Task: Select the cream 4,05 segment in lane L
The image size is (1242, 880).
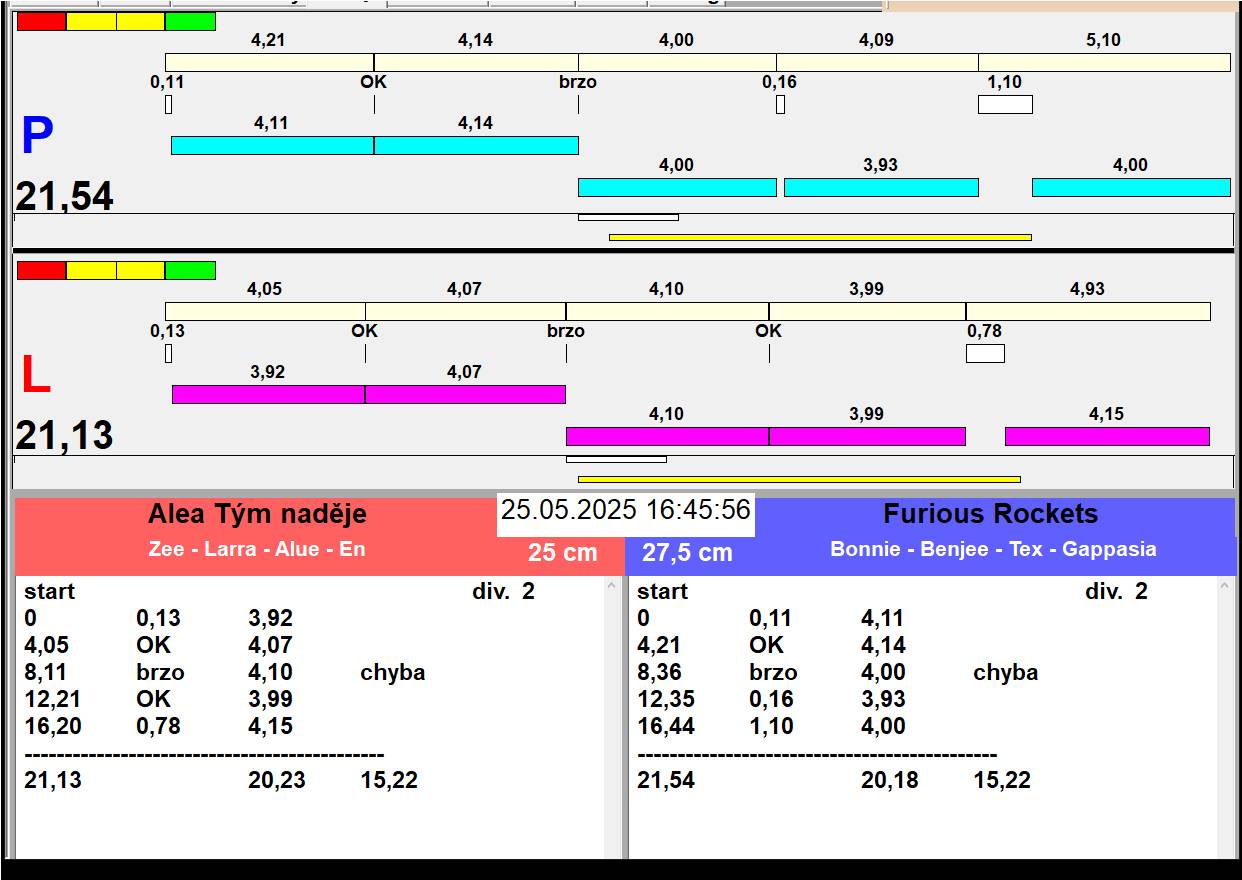Action: [265, 311]
